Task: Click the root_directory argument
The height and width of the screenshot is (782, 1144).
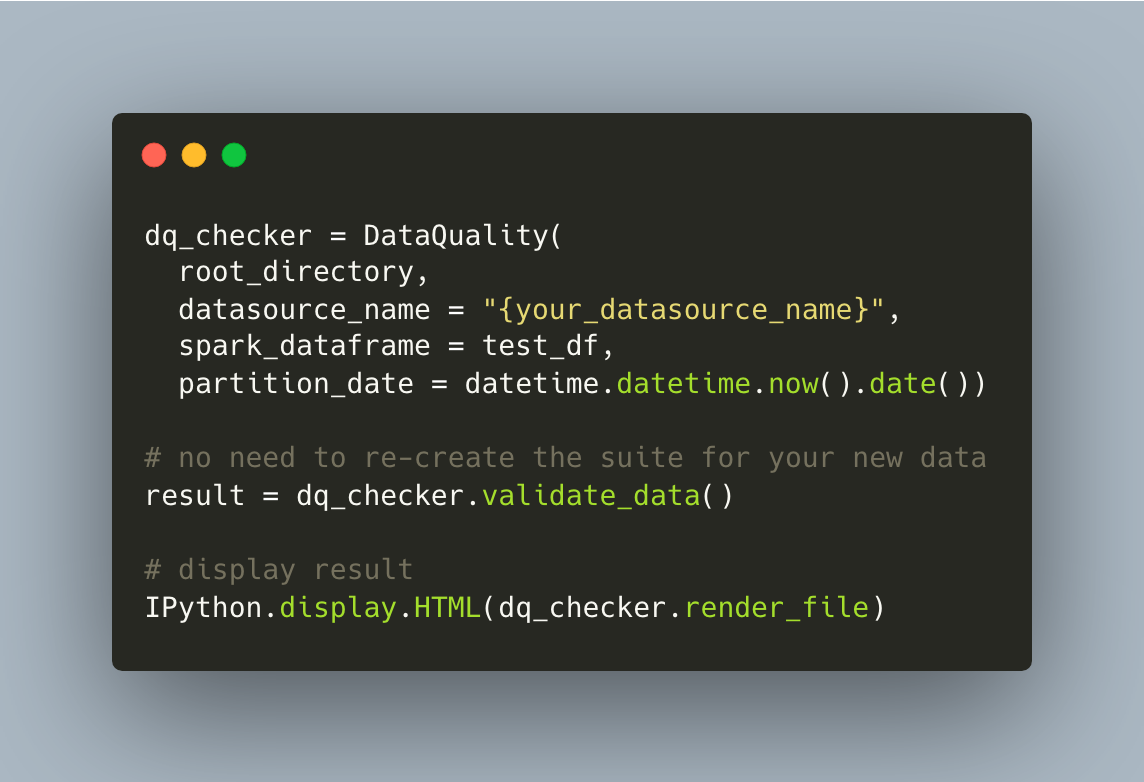Action: tap(296, 272)
